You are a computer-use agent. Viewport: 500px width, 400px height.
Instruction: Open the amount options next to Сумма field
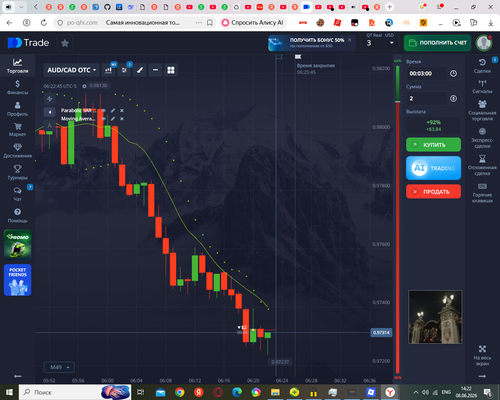[x=453, y=98]
